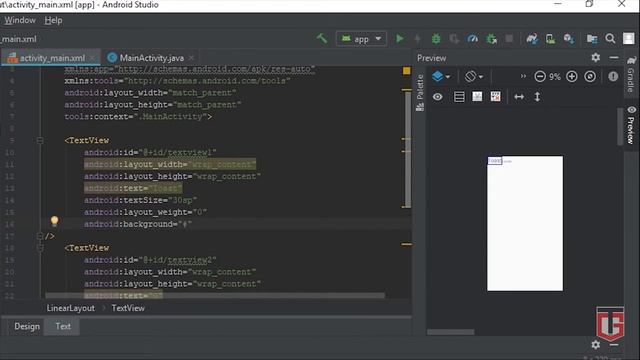Viewport: 640px width, 360px height.
Task: Switch to MainActivity.java tab
Action: click(x=151, y=58)
